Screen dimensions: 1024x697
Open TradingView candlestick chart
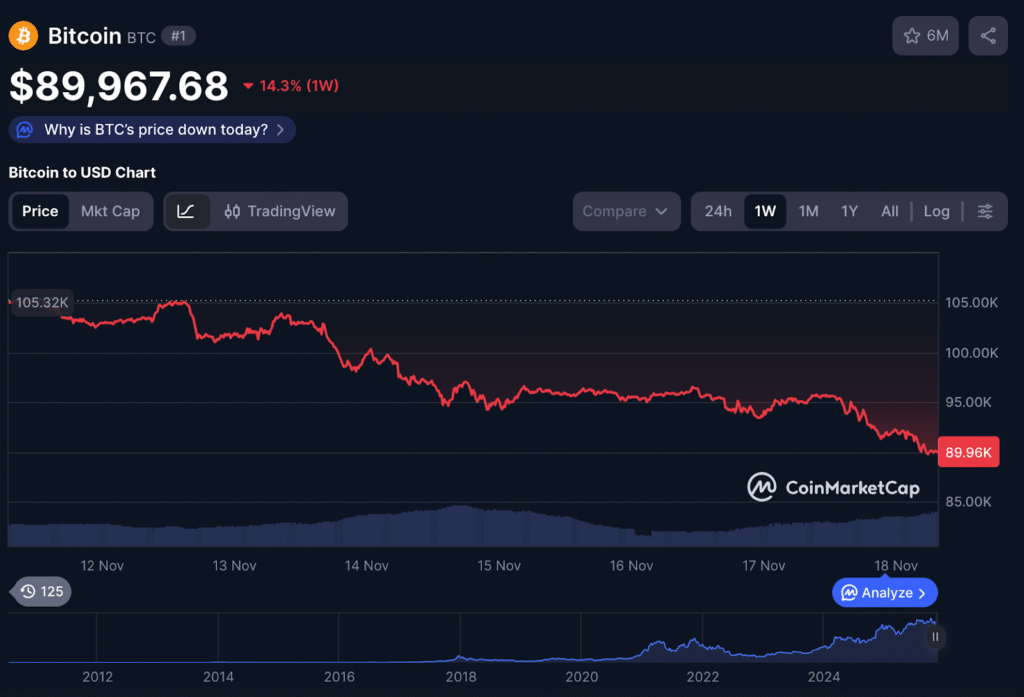click(281, 211)
